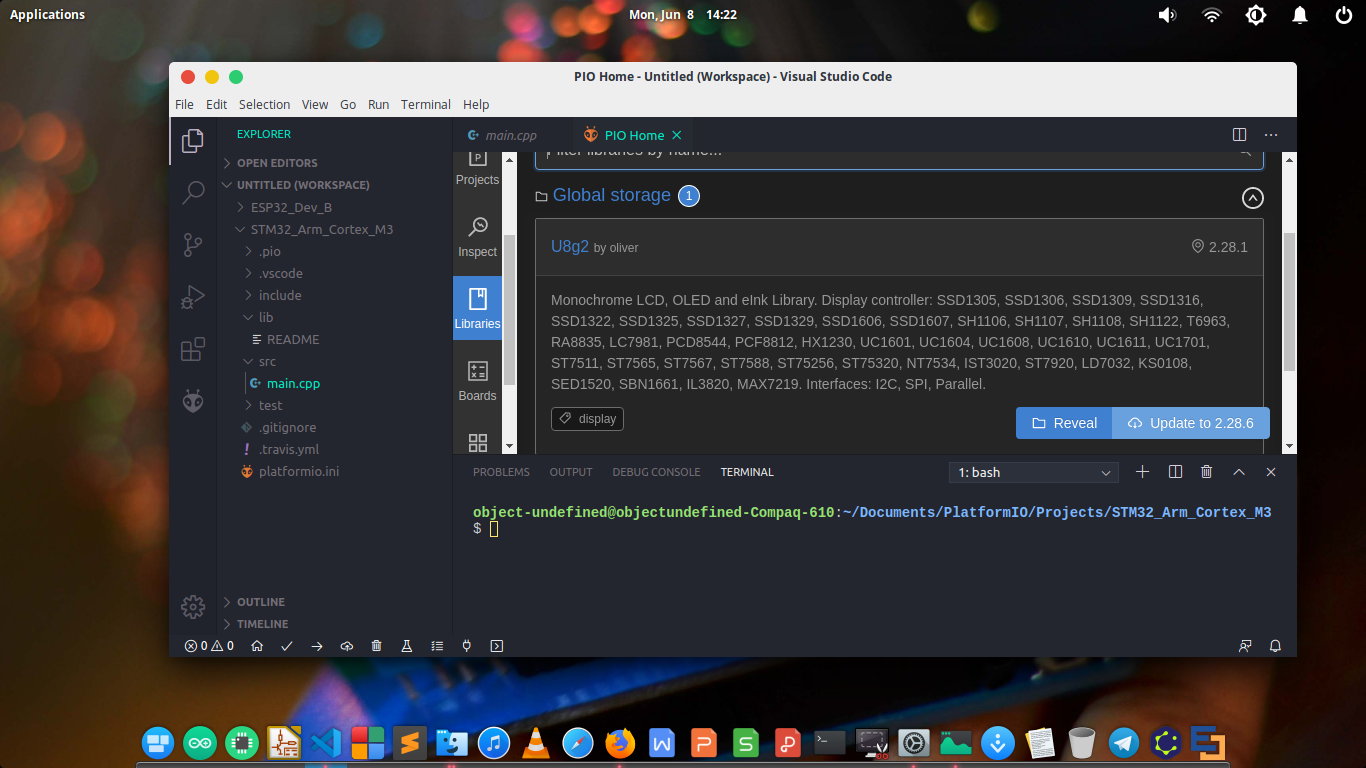
Task: Close the terminal panel
Action: tap(1271, 472)
